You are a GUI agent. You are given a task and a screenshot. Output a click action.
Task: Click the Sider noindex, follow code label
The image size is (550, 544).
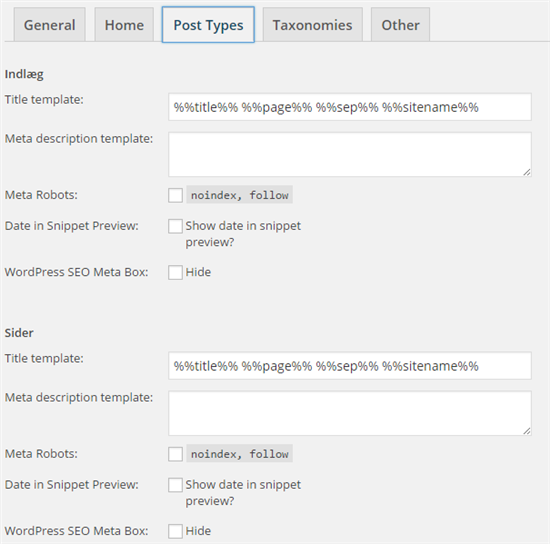click(240, 454)
